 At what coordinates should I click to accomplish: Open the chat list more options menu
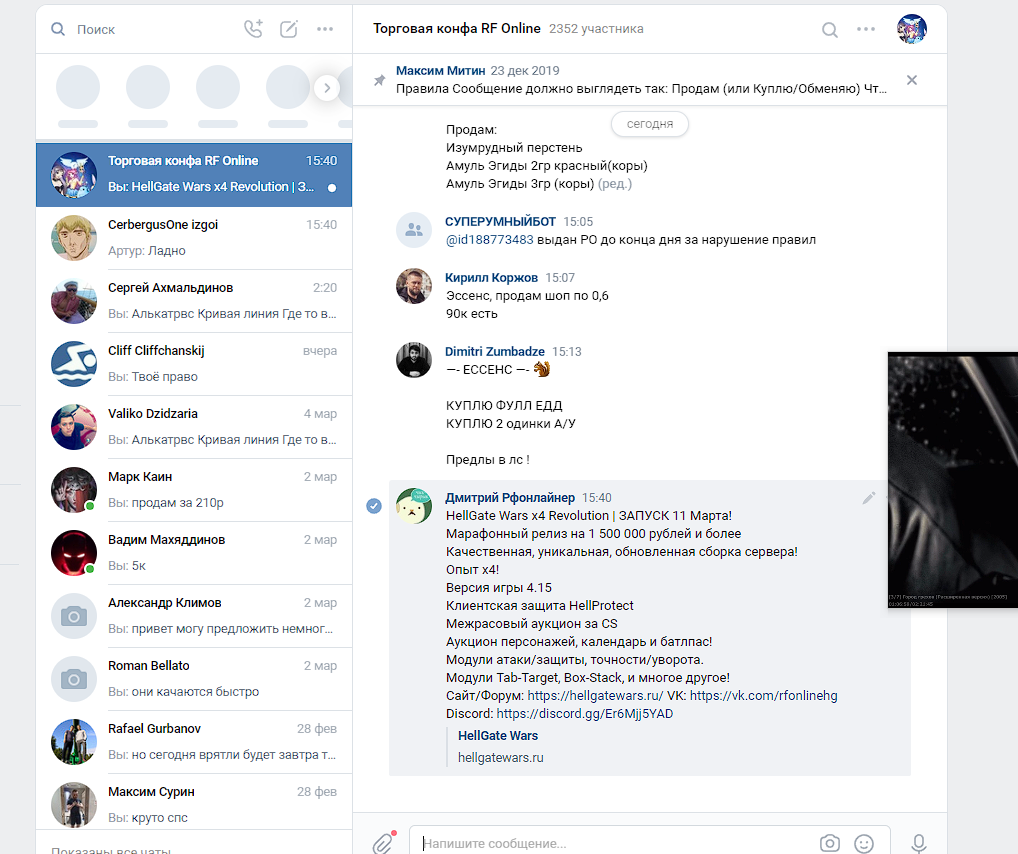point(325,29)
